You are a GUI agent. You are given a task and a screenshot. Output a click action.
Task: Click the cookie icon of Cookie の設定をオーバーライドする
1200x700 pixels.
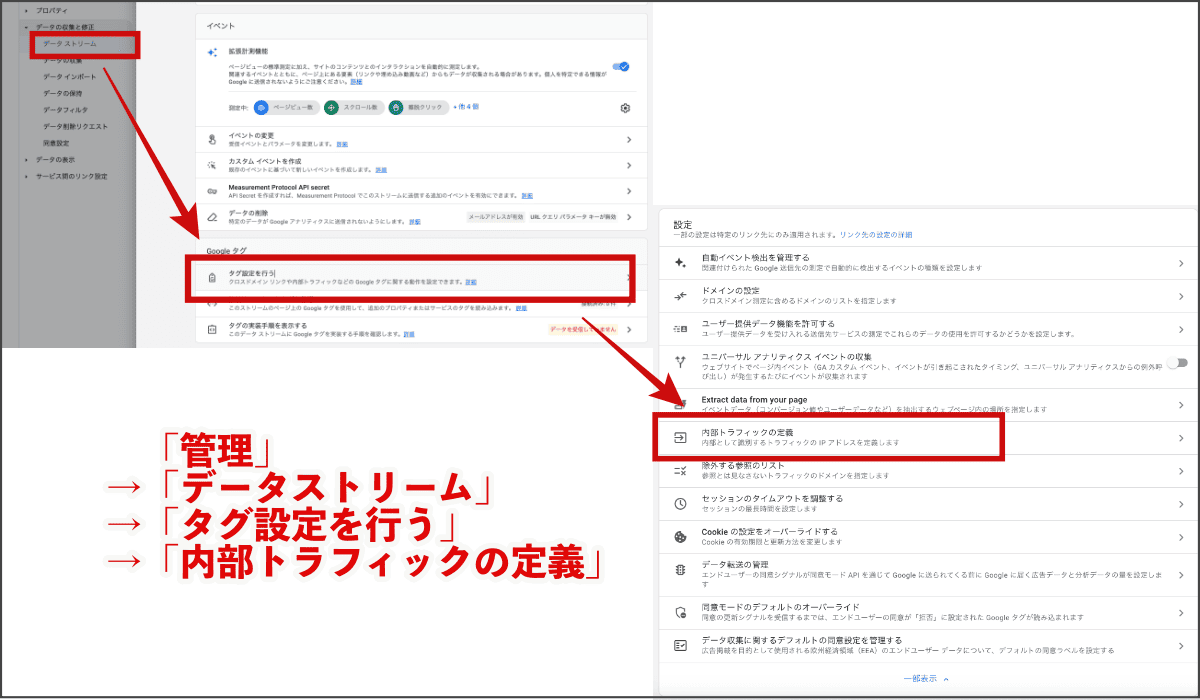click(x=680, y=536)
